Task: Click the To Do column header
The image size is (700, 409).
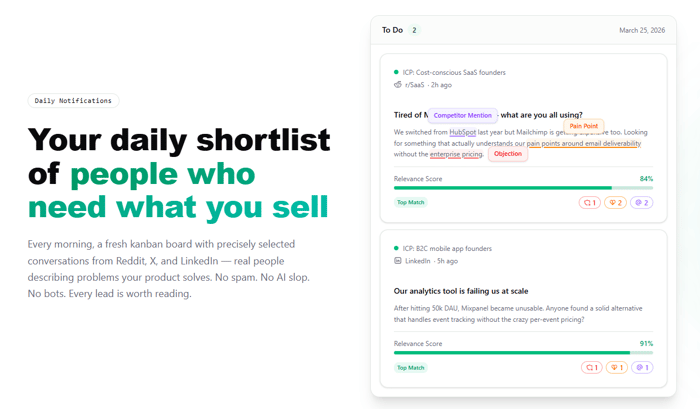Action: click(x=392, y=30)
